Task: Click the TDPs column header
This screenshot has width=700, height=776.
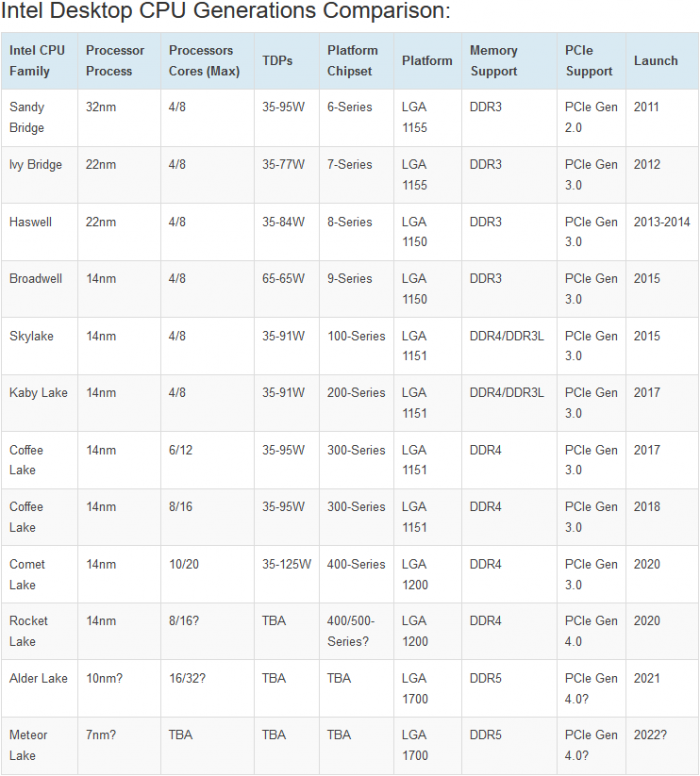Action: (278, 61)
